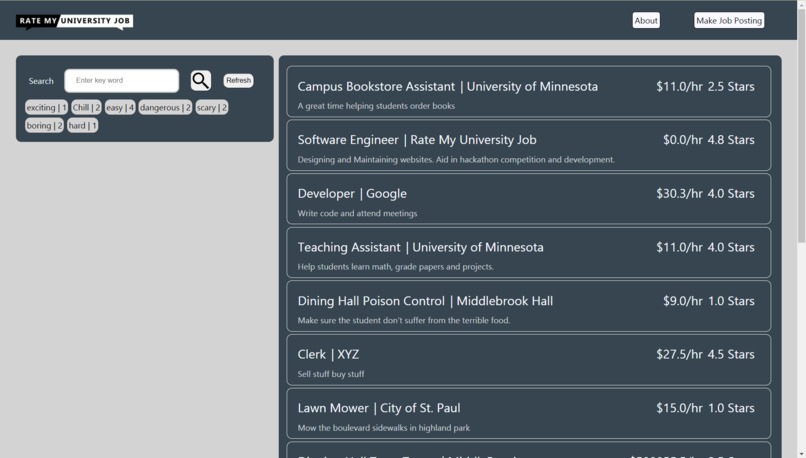Open Software Engineer job listing

[x=528, y=145]
